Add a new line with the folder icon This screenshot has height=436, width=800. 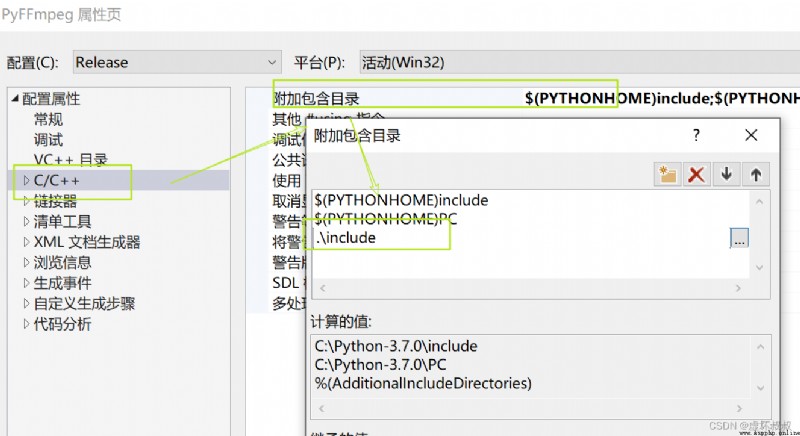tap(667, 175)
